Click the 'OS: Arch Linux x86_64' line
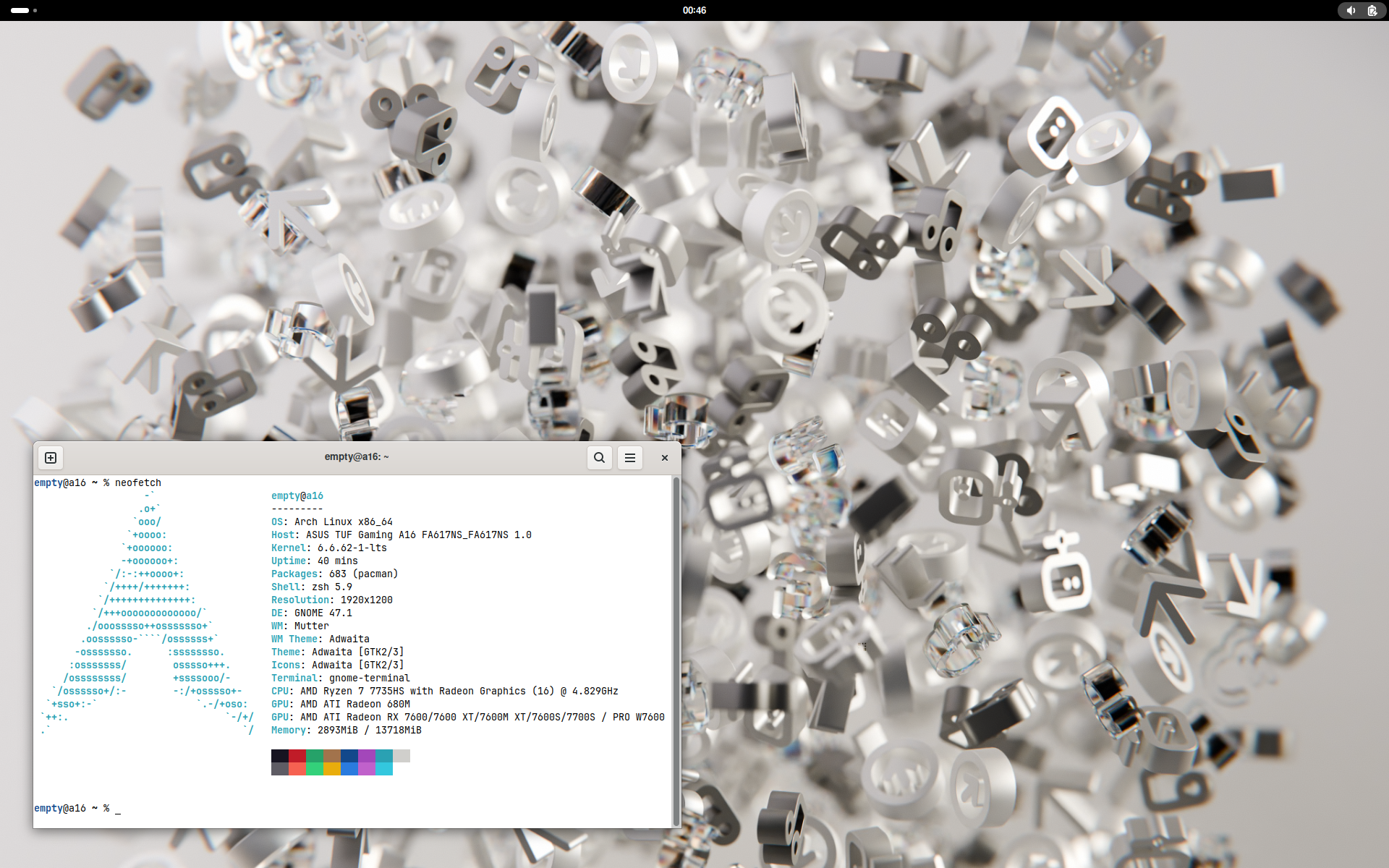Viewport: 1389px width, 868px height. [332, 522]
